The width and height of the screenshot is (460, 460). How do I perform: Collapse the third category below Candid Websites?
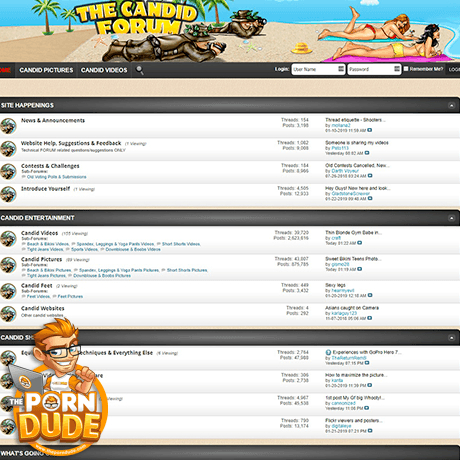pyautogui.click(x=451, y=338)
